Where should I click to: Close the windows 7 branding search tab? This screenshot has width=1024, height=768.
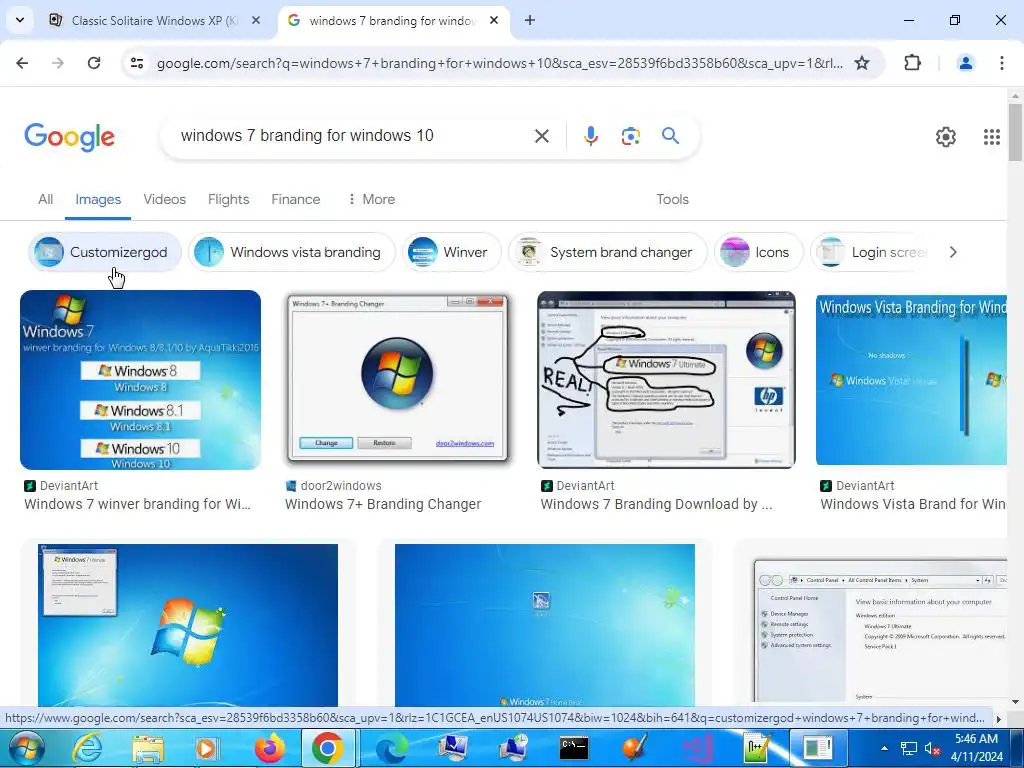[x=494, y=20]
